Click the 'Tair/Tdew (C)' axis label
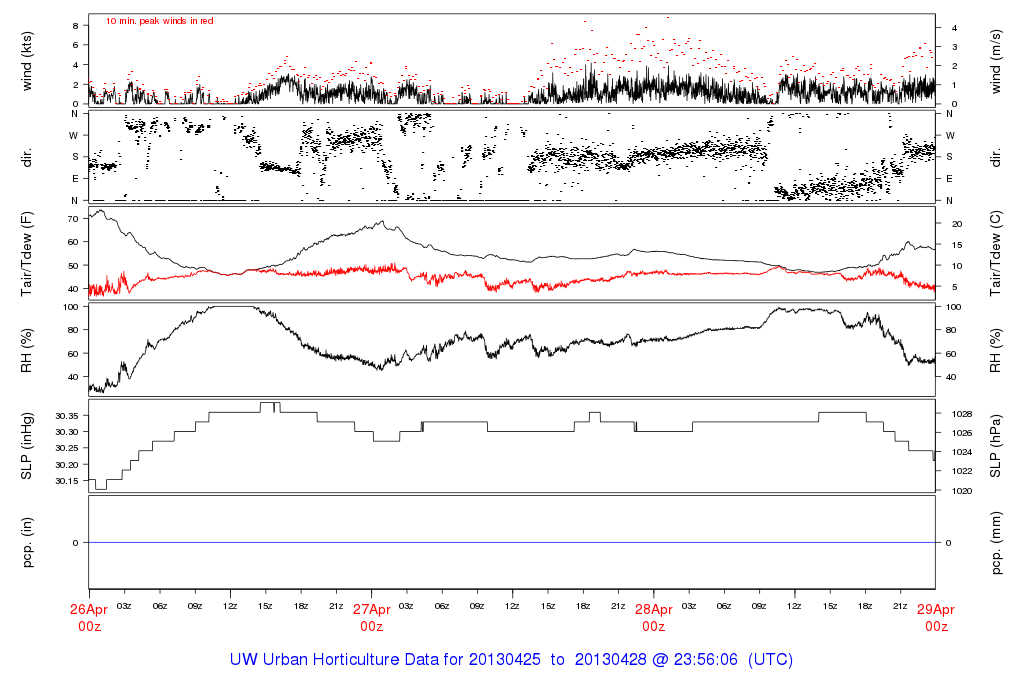The width and height of the screenshot is (1024, 700). pos(995,253)
